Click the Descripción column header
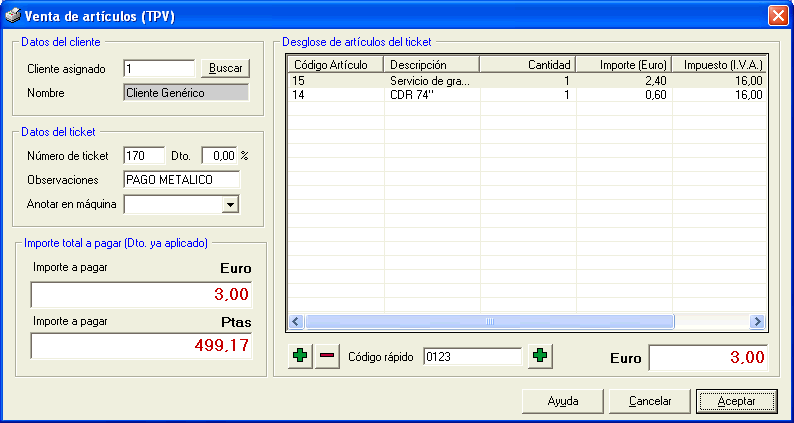 [x=432, y=64]
